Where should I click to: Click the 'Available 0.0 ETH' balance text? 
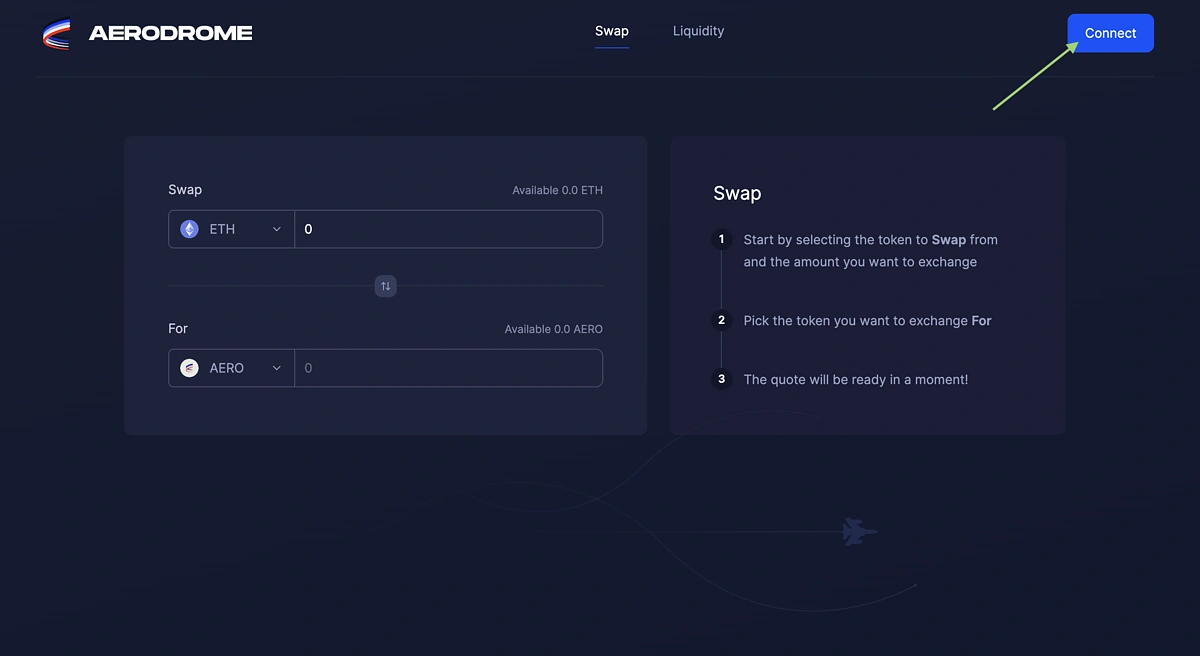(557, 190)
